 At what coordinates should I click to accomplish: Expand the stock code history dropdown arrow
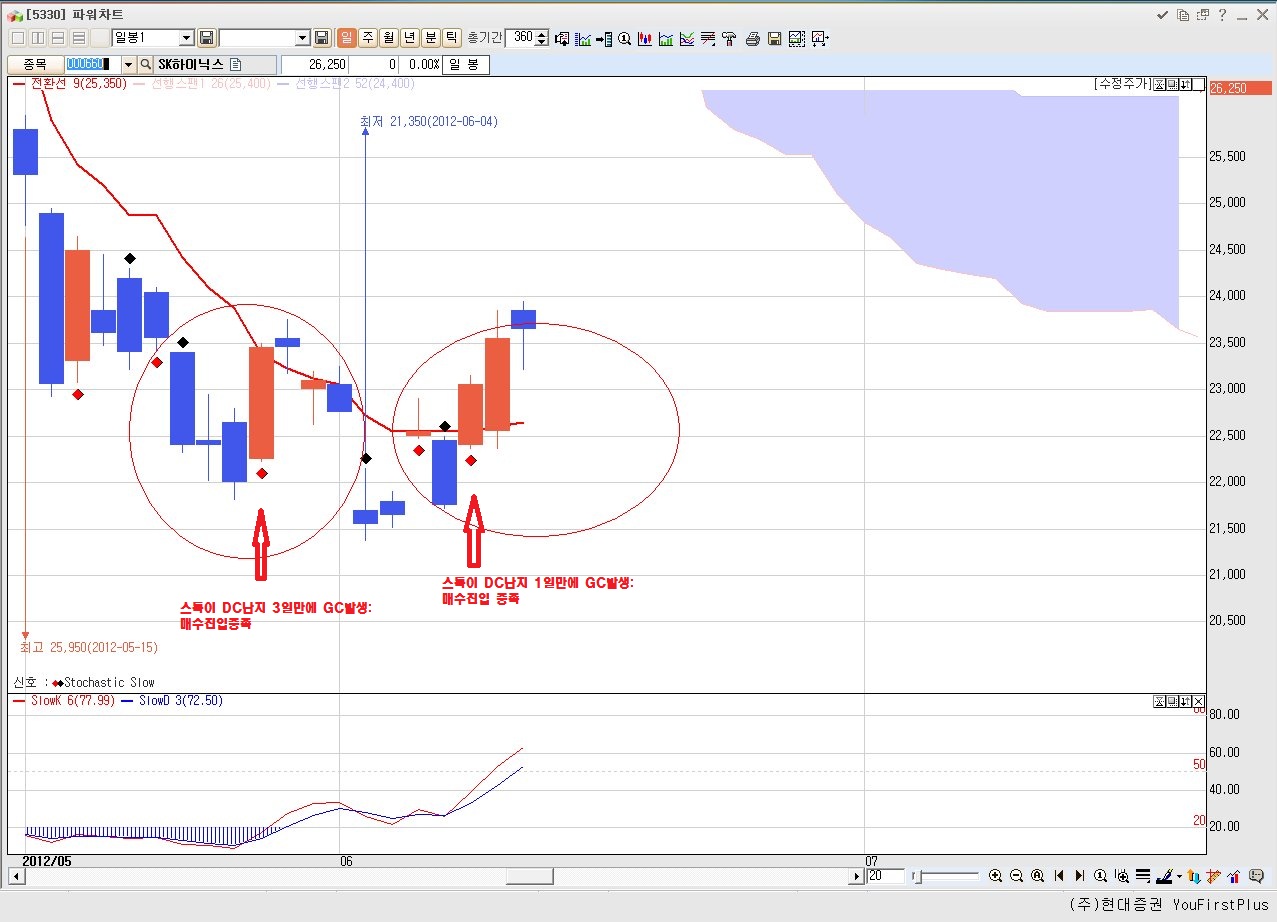tap(128, 64)
